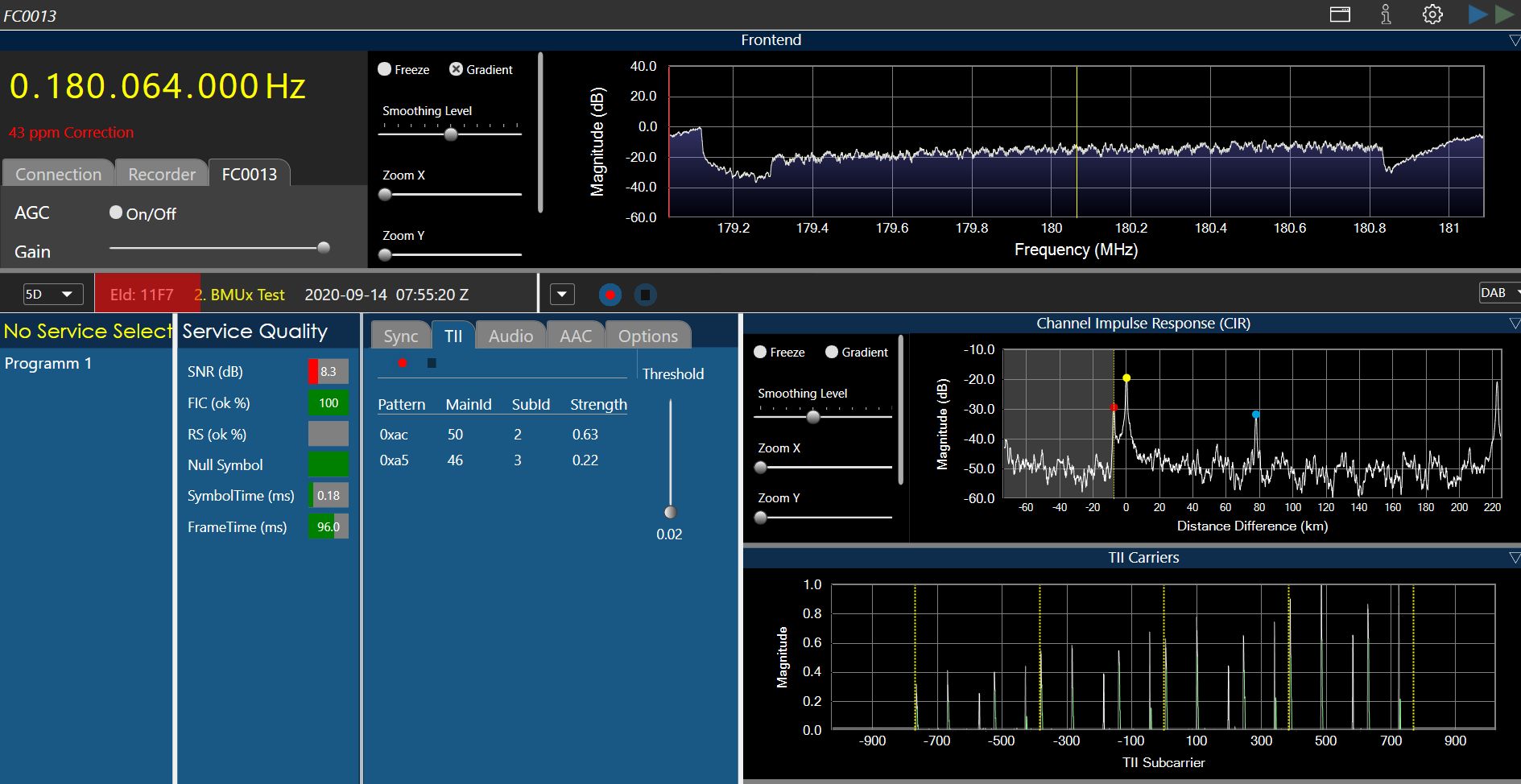The height and width of the screenshot is (784, 1521).
Task: Stop recording with the round stop button
Action: 645,295
